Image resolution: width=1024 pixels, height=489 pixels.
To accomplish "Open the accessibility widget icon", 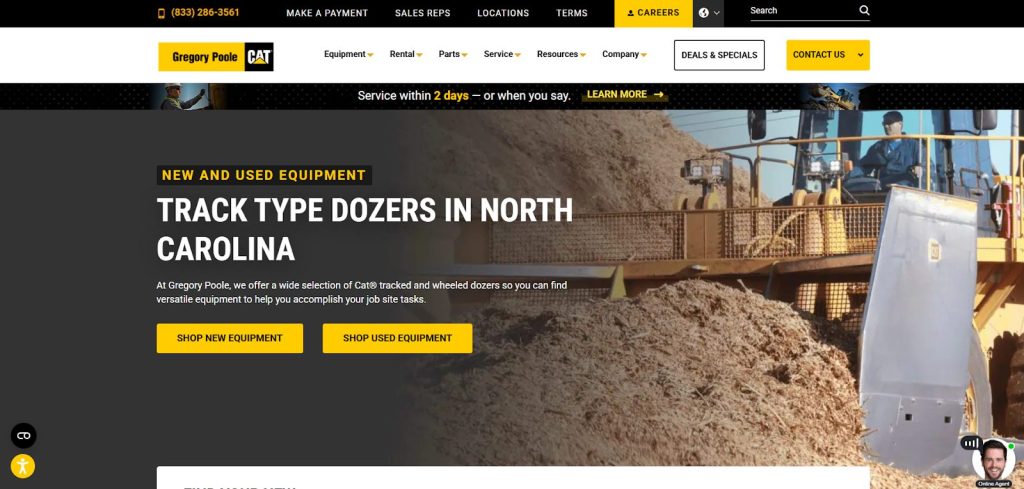I will 23,466.
